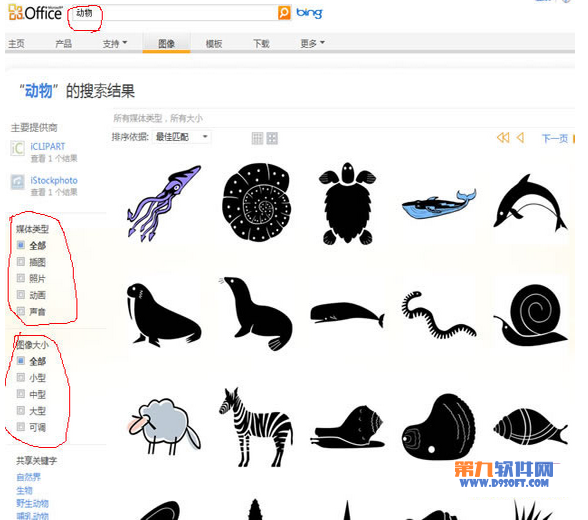This screenshot has height=520, width=588.
Task: Click the Bing logo
Action: 309,12
